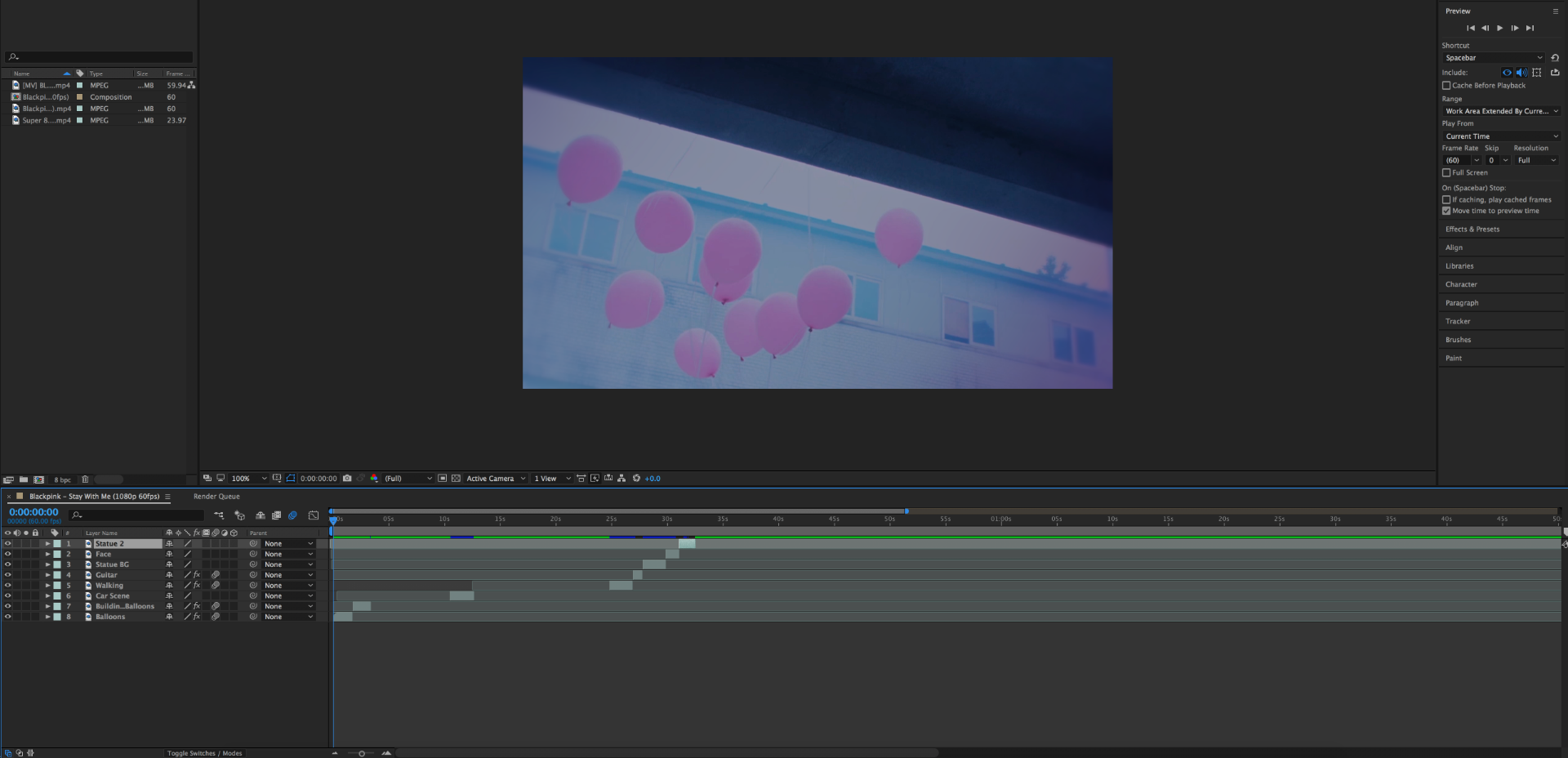Uncheck 'Move time to preview time'
This screenshot has width=1568, height=758.
coord(1446,211)
